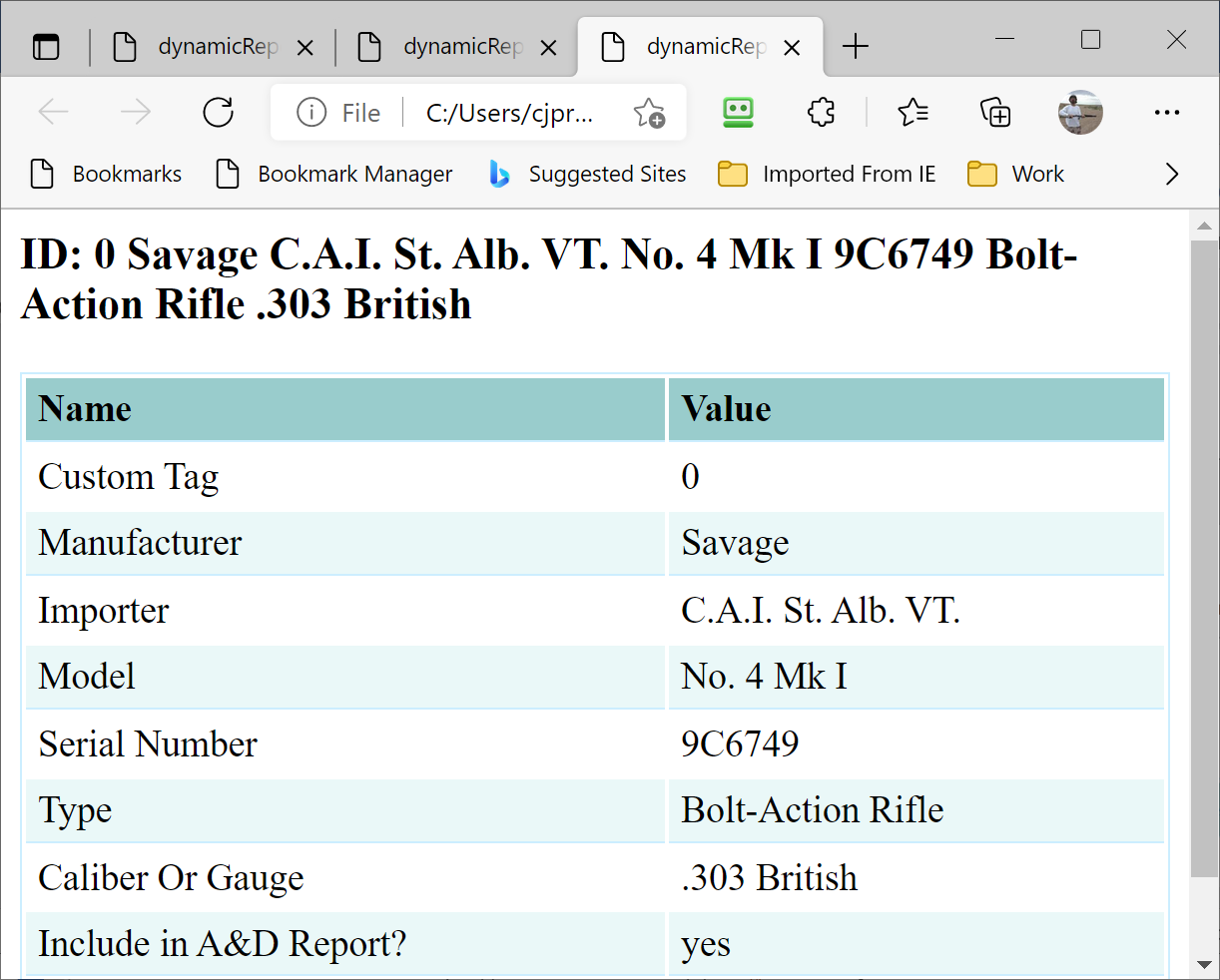Open the profile avatar picture

(1080, 112)
